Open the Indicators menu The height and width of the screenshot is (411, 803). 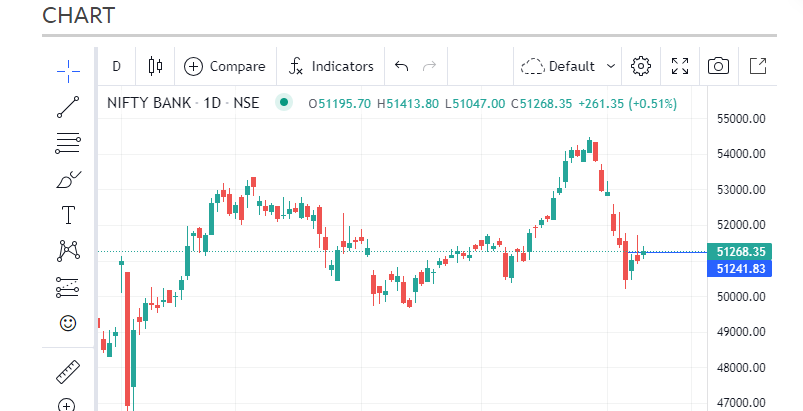331,67
